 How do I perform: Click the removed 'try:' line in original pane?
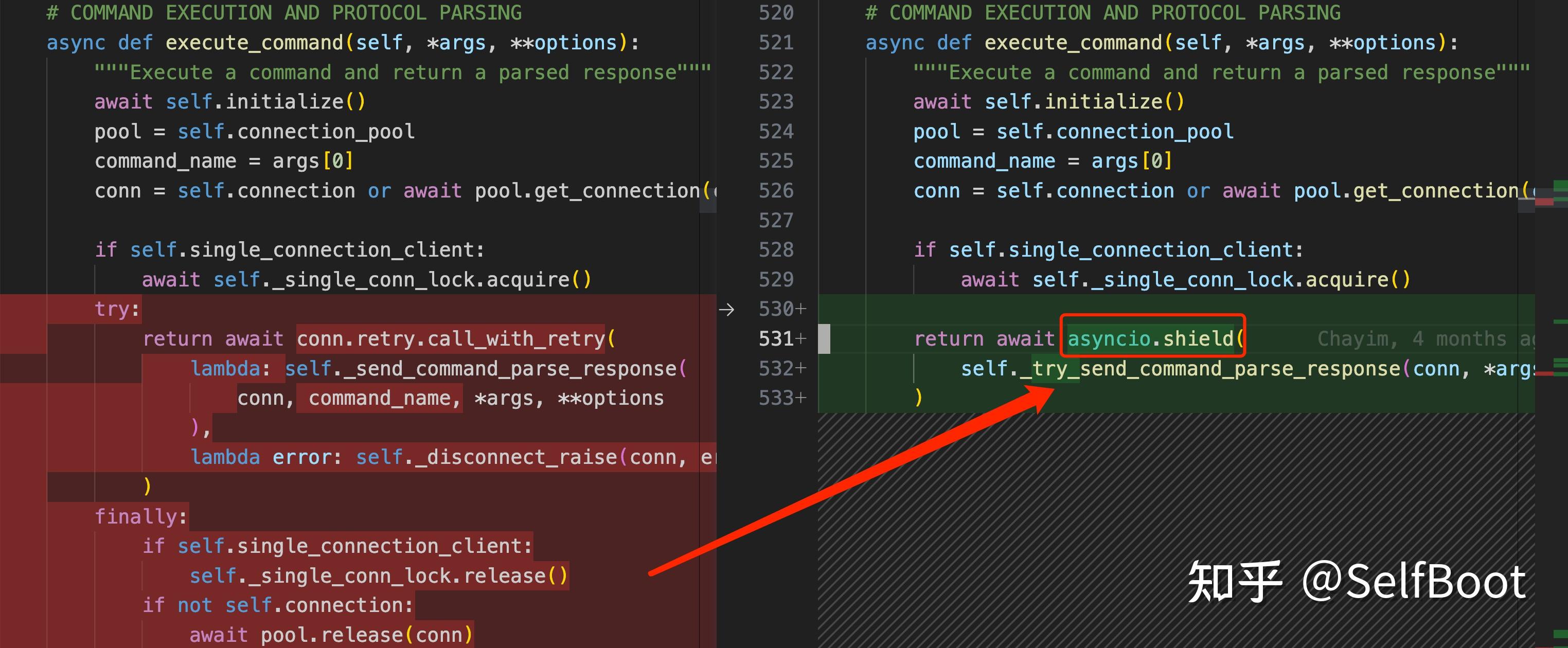(x=117, y=310)
